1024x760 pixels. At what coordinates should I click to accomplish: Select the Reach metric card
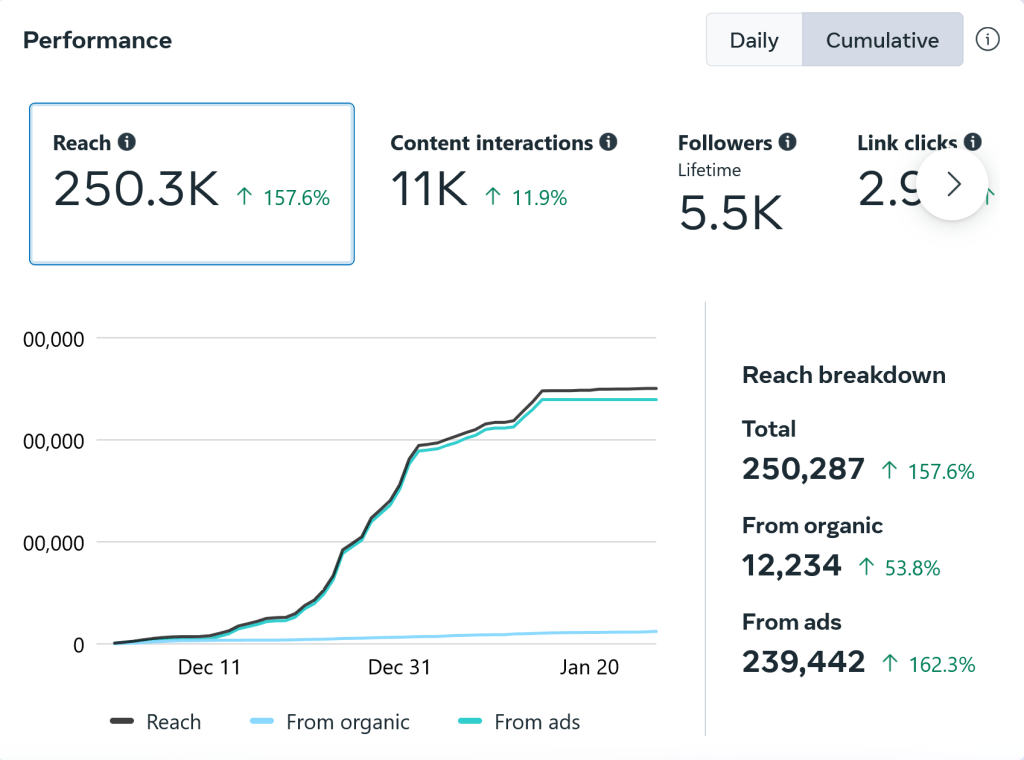click(x=191, y=183)
